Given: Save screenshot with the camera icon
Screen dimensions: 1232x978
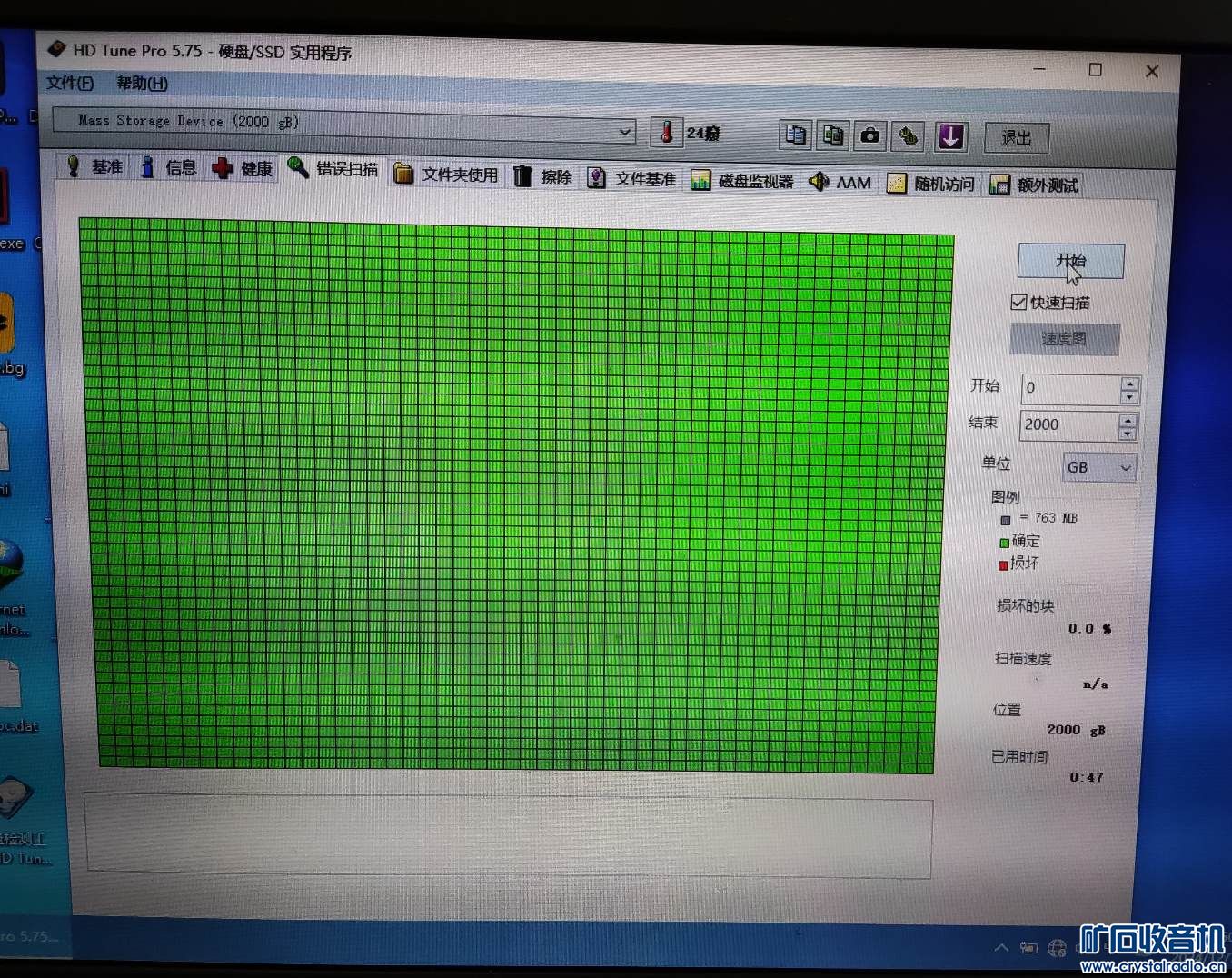Looking at the screenshot, I should (x=870, y=136).
